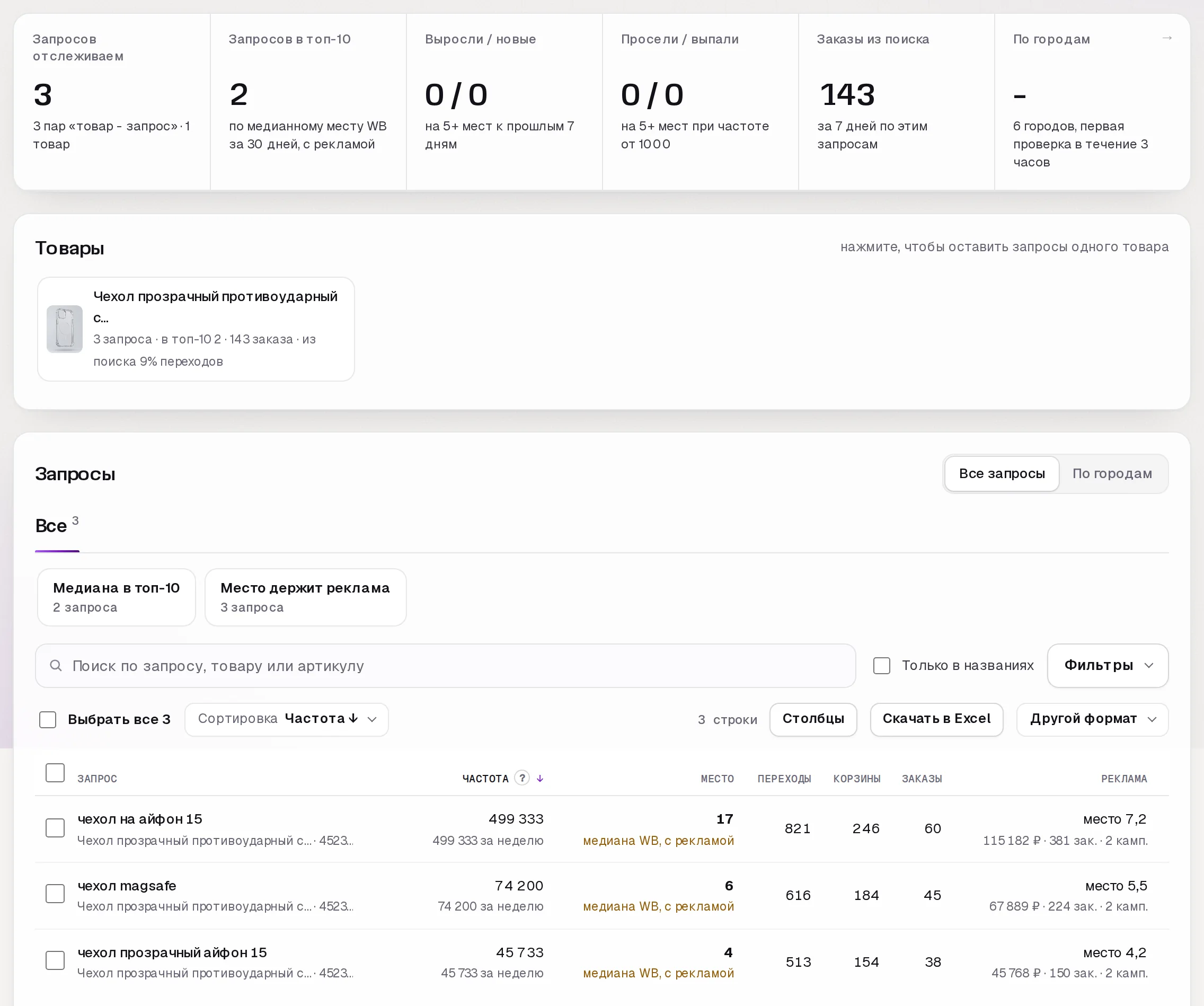Click the Просели / выпали card
The image size is (1204, 1006).
[700, 102]
